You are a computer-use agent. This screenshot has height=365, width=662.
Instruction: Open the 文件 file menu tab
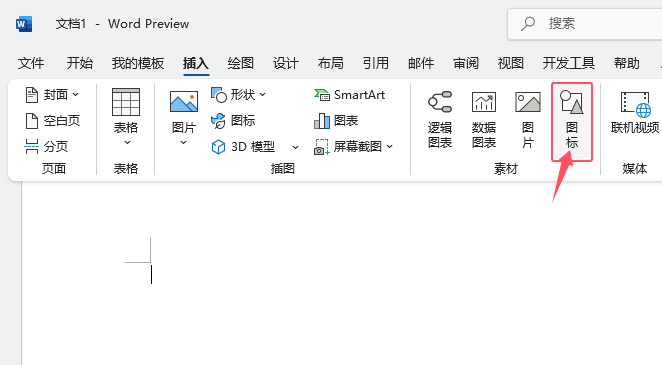(31, 63)
